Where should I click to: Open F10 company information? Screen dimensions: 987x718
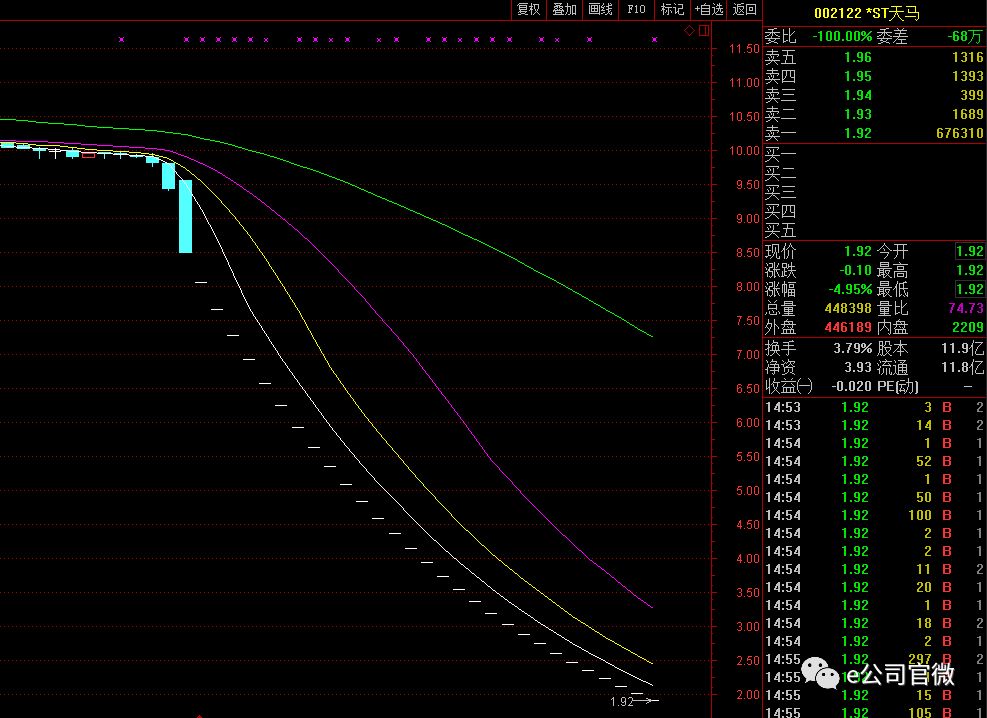click(636, 9)
